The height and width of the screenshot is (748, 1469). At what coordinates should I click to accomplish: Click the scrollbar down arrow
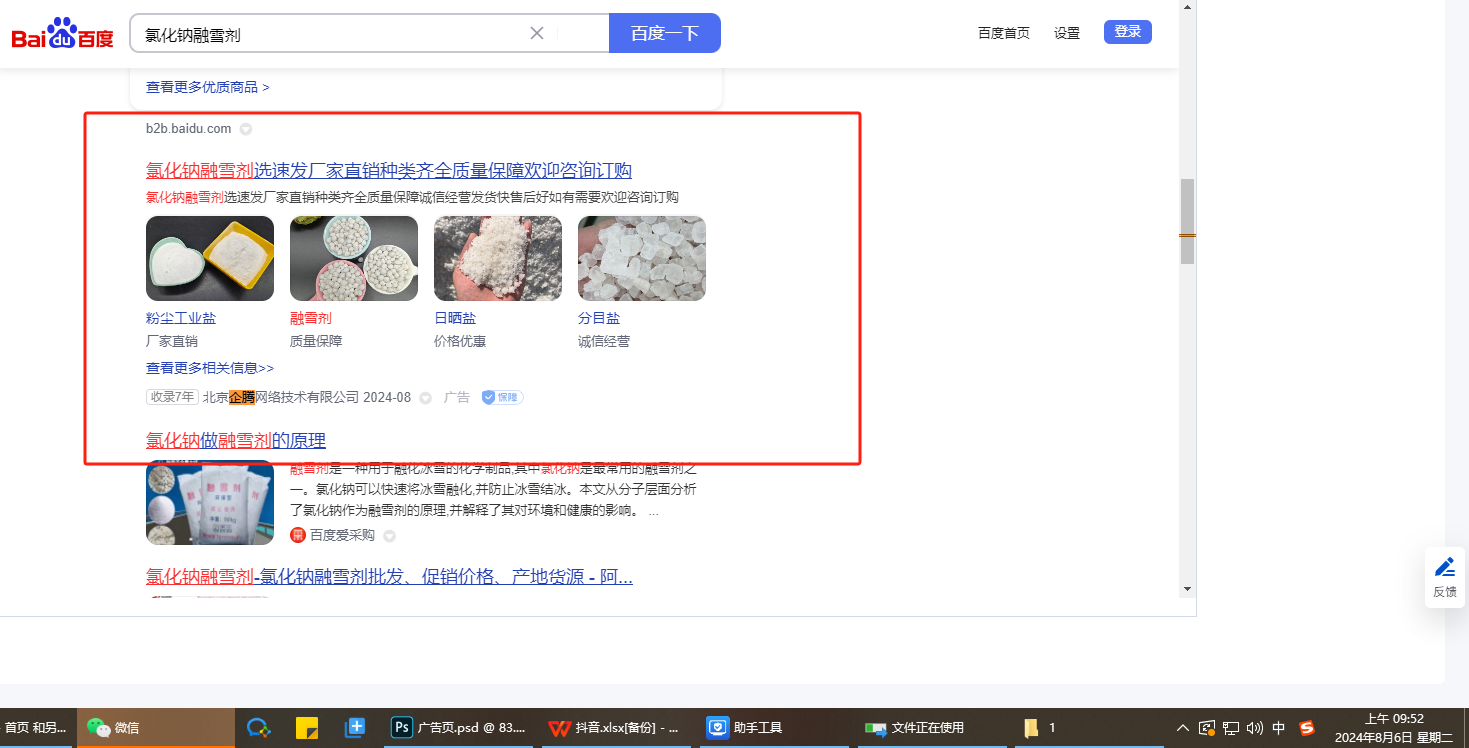[1188, 588]
